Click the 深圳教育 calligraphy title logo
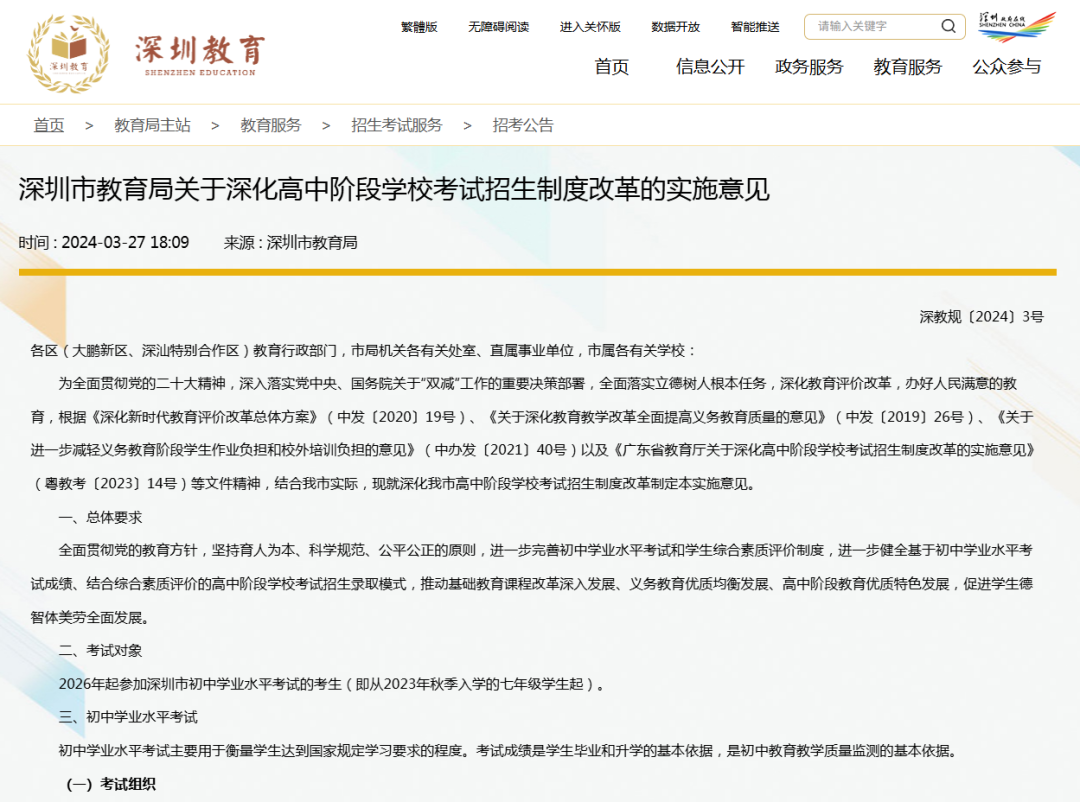This screenshot has width=1080, height=802. [200, 55]
